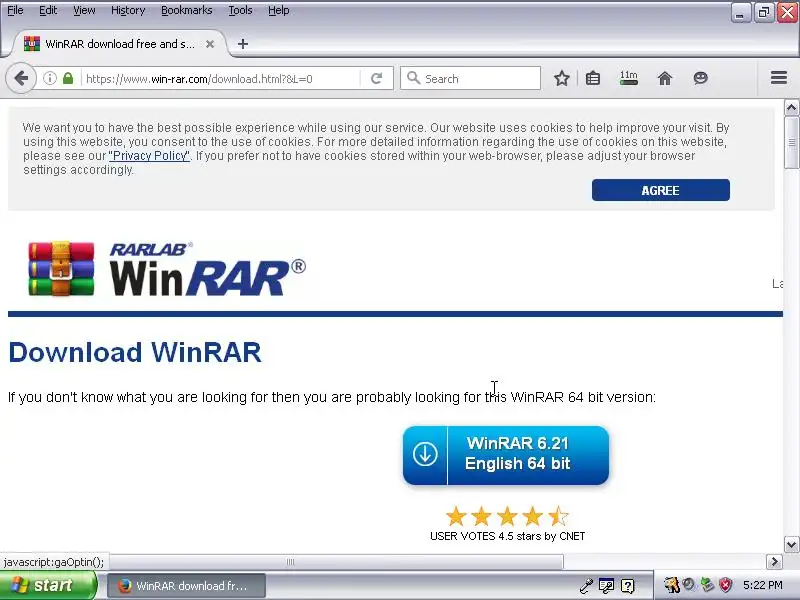Reload the page with the refresh icon
The image size is (800, 600).
pos(377,79)
